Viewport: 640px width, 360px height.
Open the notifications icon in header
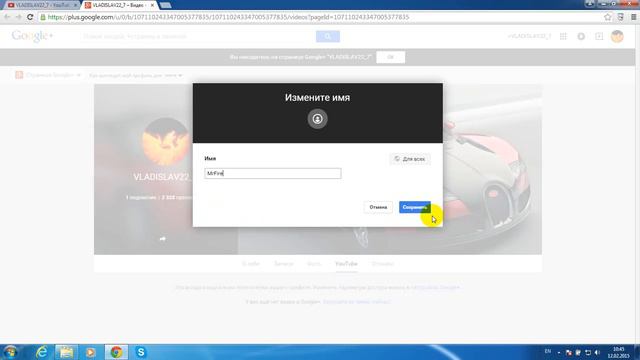tap(581, 36)
